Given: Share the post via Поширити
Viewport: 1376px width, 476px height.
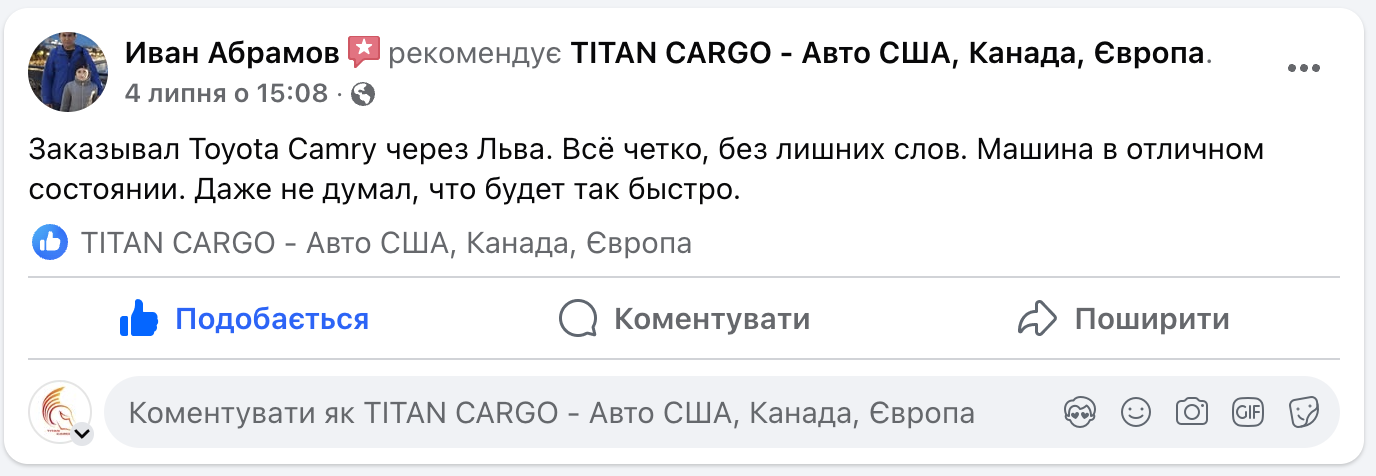Looking at the screenshot, I should click(x=1123, y=320).
